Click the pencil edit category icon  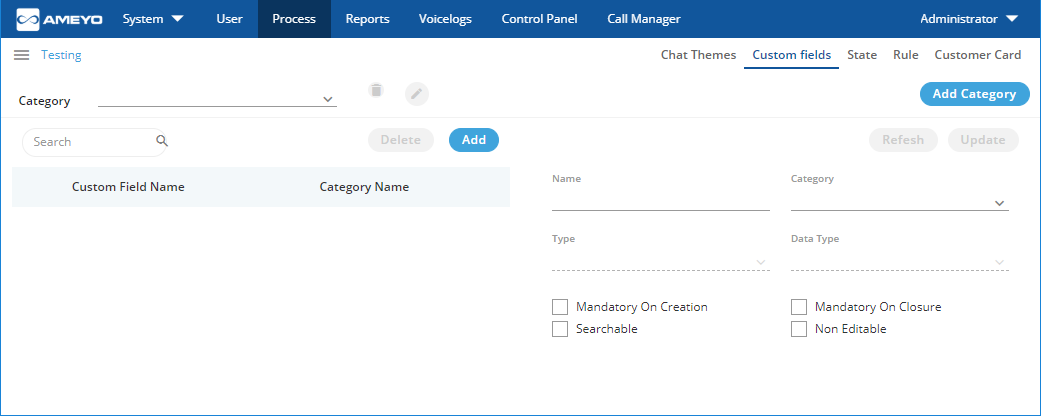pyautogui.click(x=417, y=94)
